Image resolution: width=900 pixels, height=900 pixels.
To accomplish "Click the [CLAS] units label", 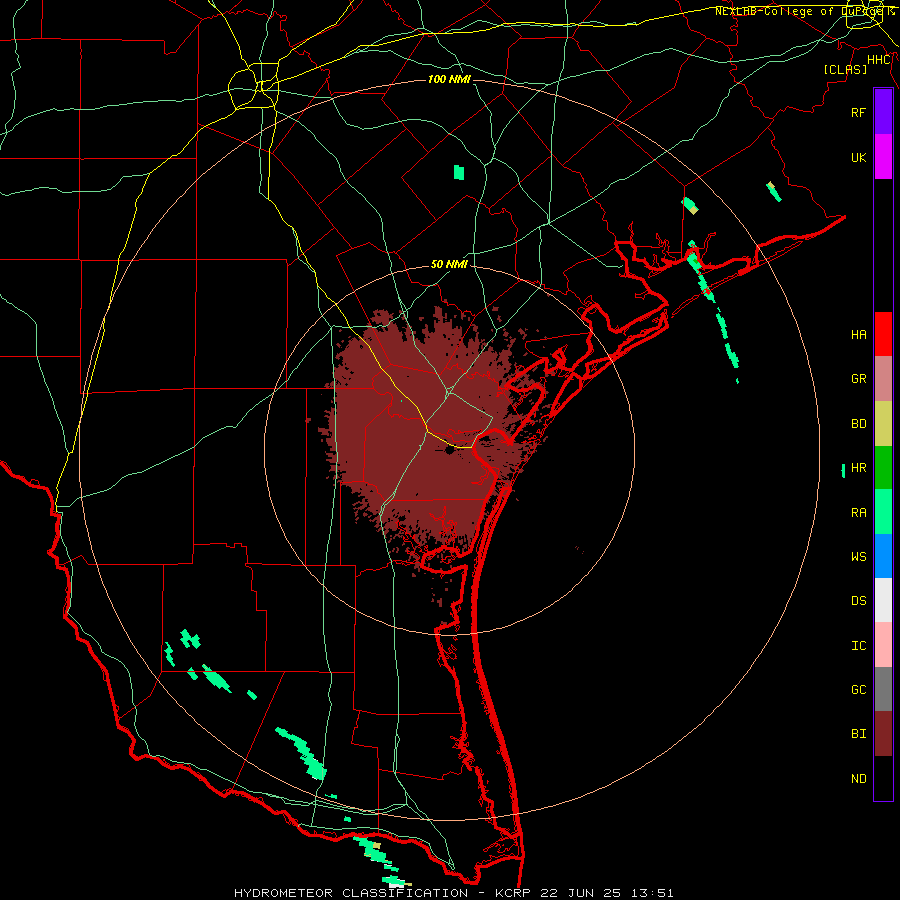I will (845, 69).
